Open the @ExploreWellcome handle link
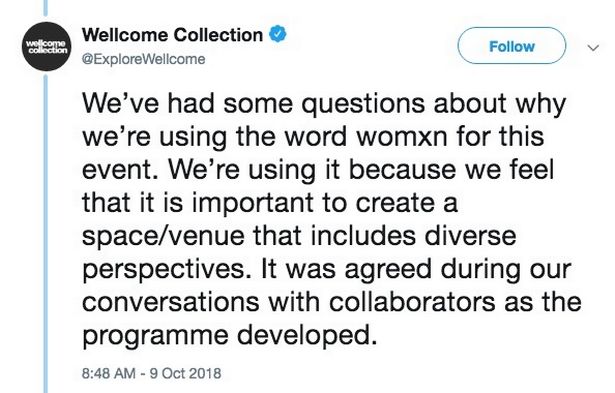Image resolution: width=615 pixels, height=393 pixels. pyautogui.click(x=144, y=59)
